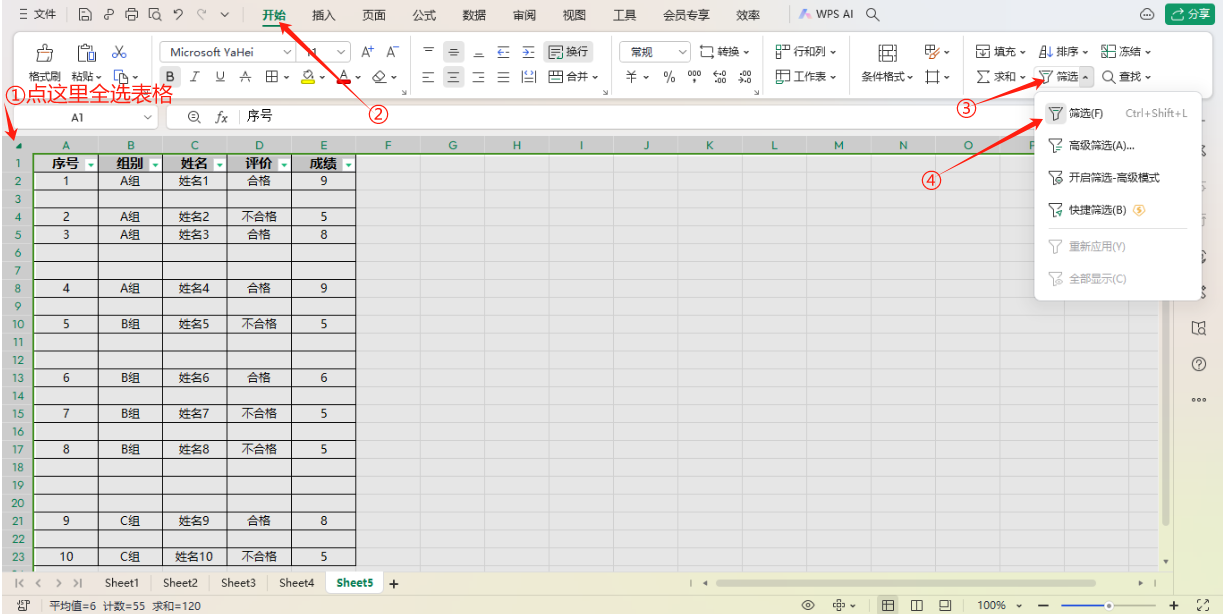This screenshot has width=1223, height=614.
Task: Open the number format 常规 dropdown
Action: point(683,52)
